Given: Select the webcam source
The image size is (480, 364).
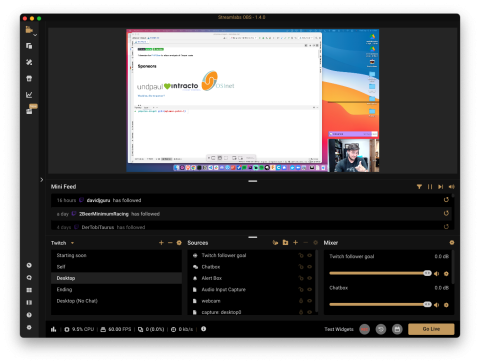Looking at the screenshot, I should (251, 301).
